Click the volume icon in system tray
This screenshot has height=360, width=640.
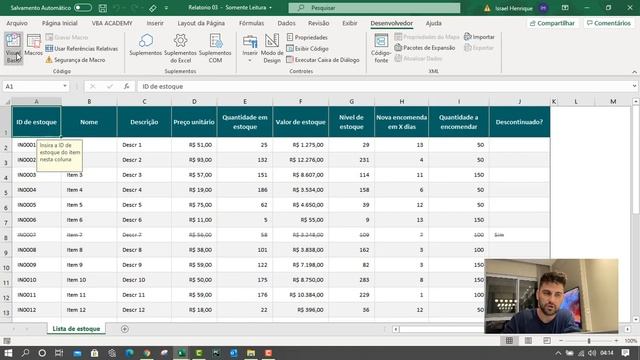point(592,353)
